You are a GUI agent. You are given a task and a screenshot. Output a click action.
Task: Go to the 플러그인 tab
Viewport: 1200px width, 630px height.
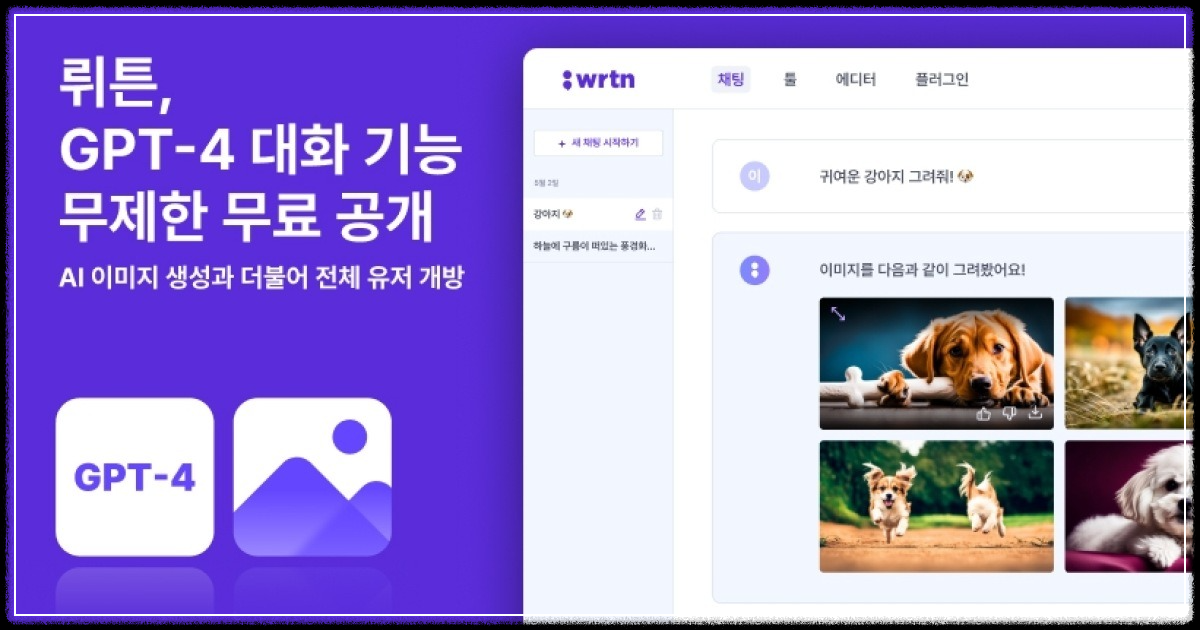942,80
